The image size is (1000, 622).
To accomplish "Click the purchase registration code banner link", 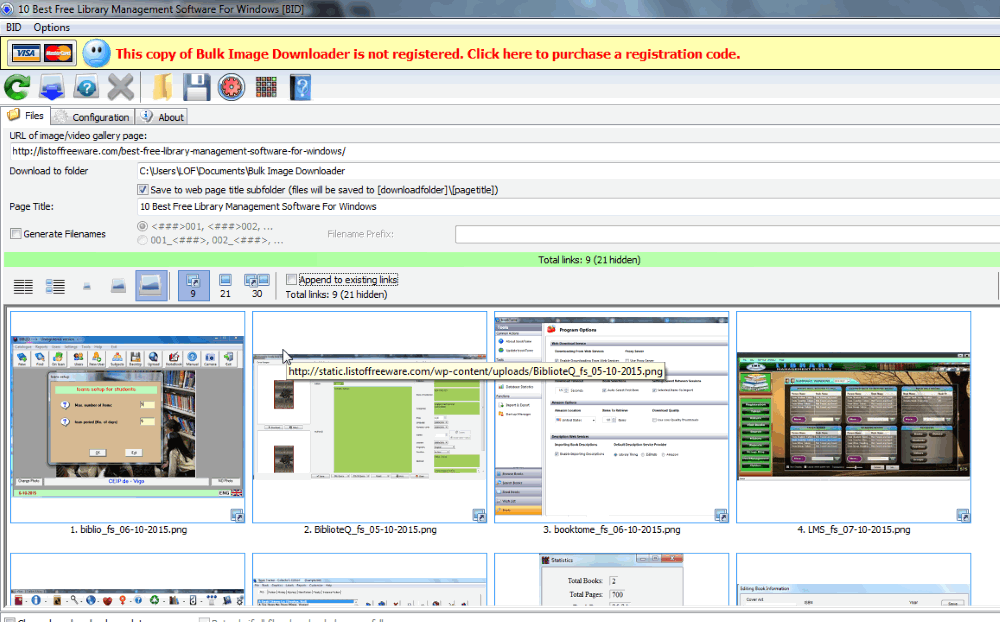I will tap(428, 54).
